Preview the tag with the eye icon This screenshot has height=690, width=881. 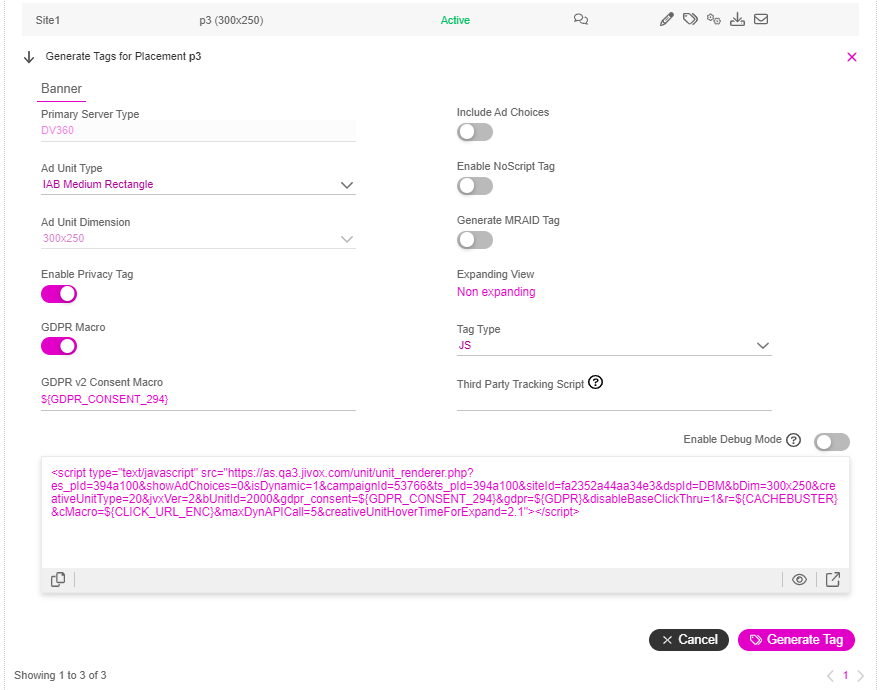[799, 579]
